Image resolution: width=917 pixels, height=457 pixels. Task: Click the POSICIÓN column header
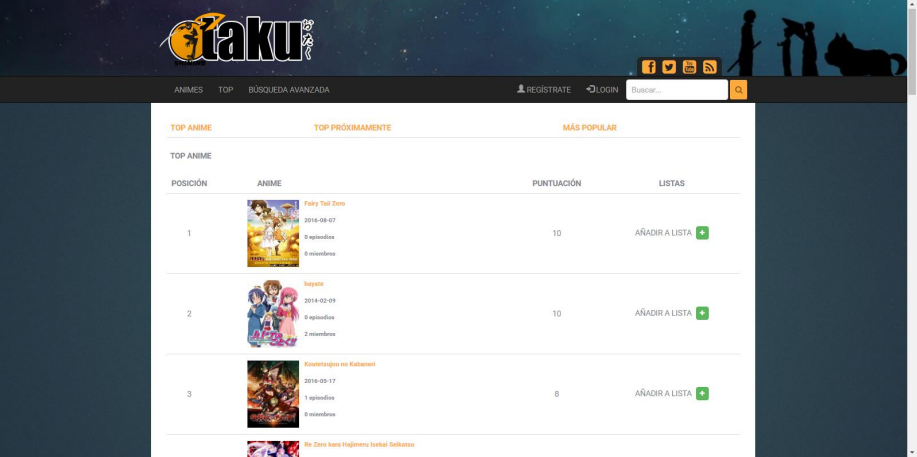click(189, 183)
